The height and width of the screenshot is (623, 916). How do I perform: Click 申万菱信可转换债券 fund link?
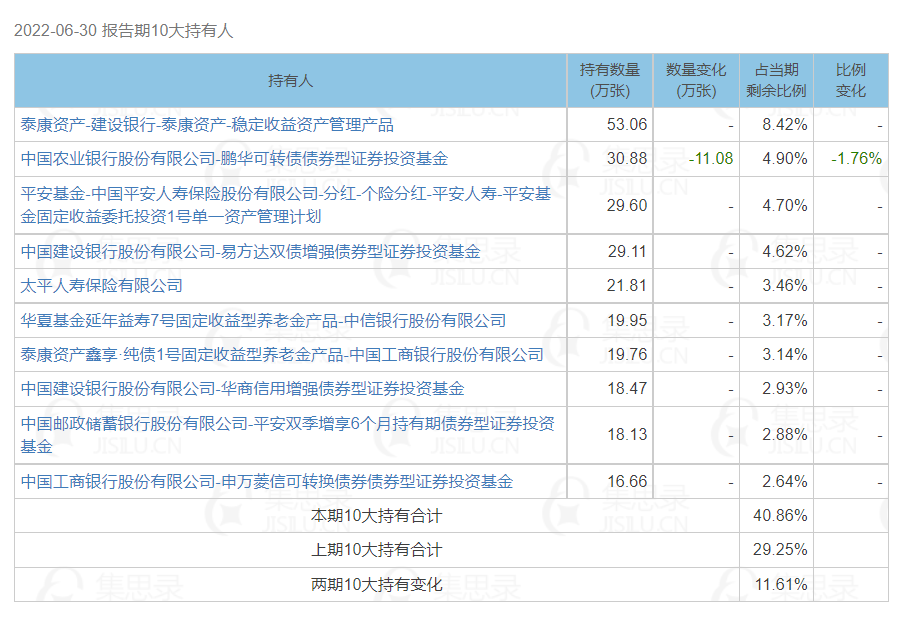(x=267, y=482)
